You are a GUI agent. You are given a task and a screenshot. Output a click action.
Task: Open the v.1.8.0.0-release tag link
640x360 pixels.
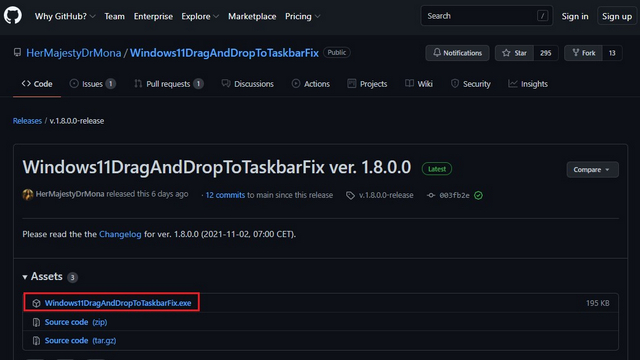[x=386, y=195]
